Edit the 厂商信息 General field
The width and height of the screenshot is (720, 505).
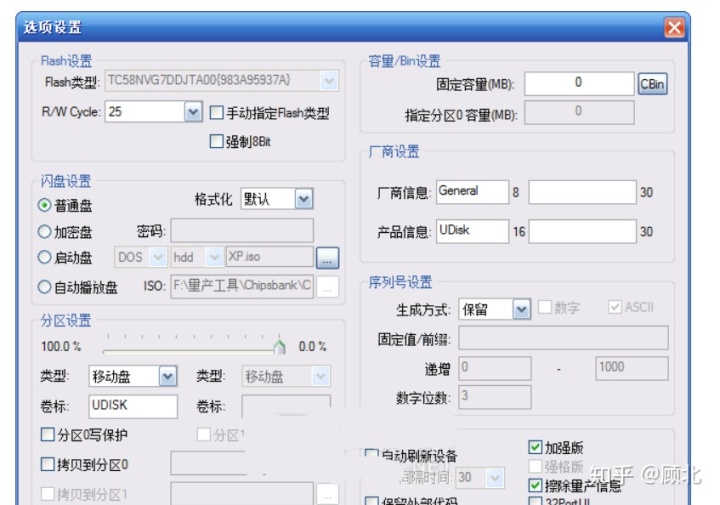(x=472, y=191)
